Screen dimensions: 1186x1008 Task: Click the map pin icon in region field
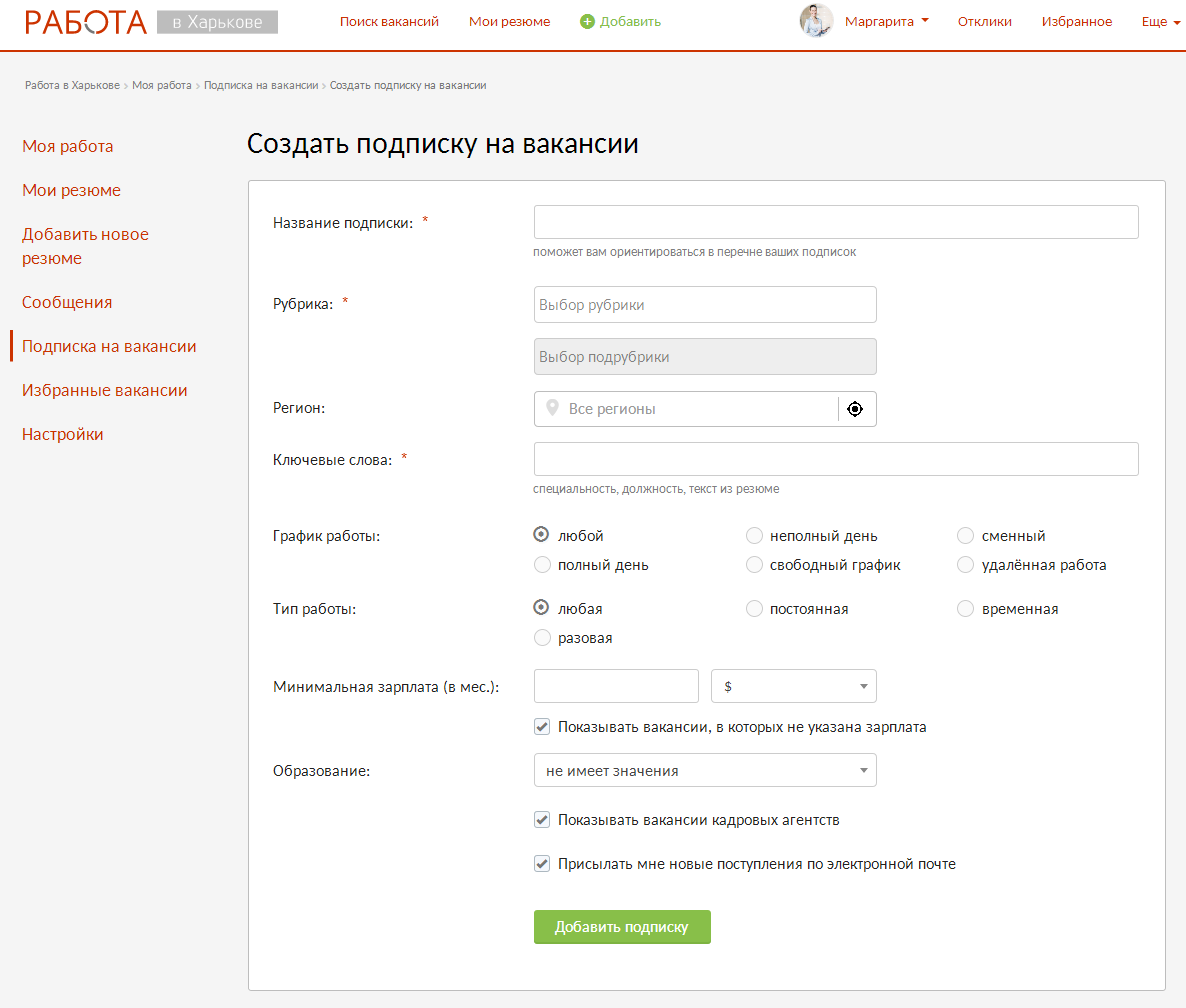pyautogui.click(x=552, y=409)
